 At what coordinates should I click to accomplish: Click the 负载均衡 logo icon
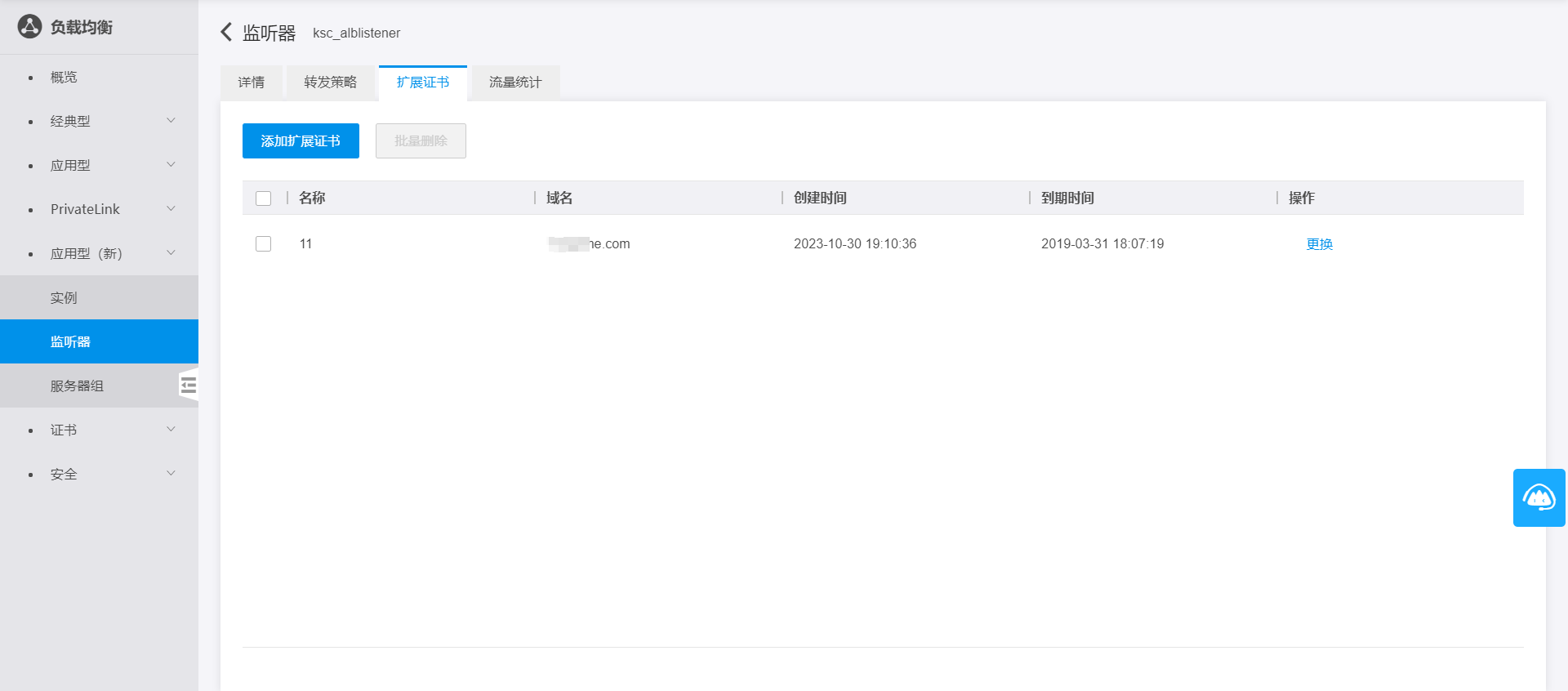29,27
